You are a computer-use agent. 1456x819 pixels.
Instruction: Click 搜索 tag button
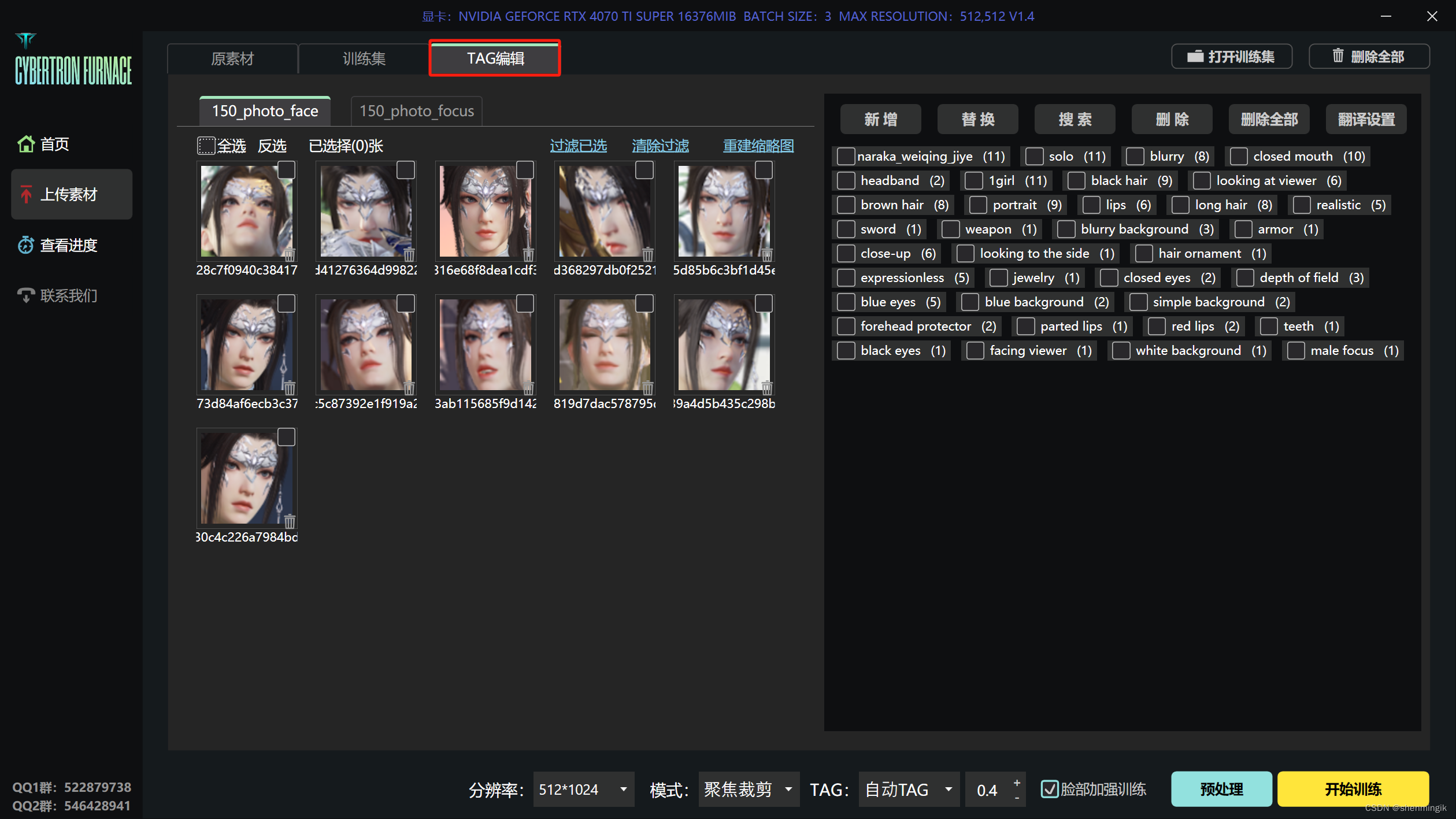pyautogui.click(x=1075, y=119)
